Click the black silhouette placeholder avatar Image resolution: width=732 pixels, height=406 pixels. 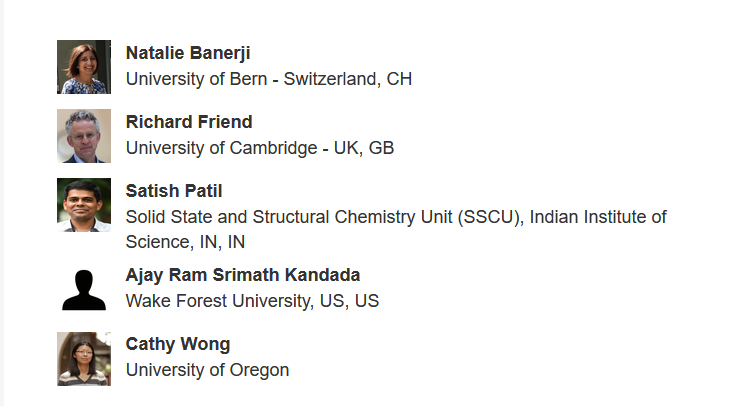84,289
